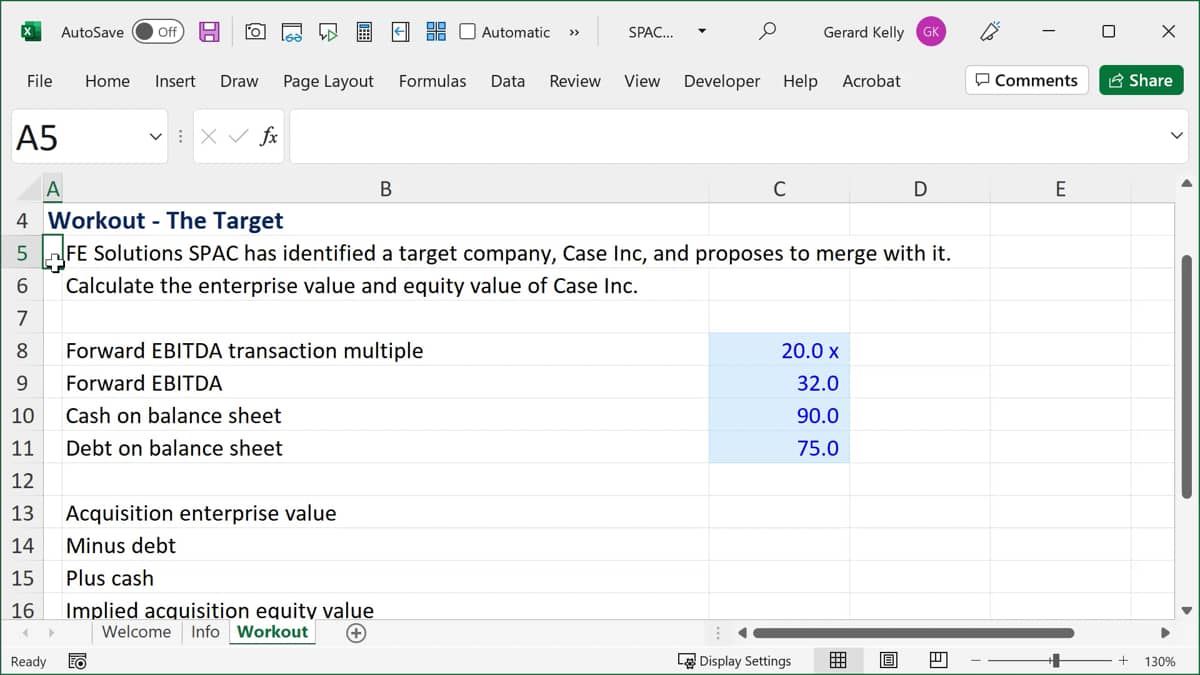Add a new sheet with plus icon
This screenshot has width=1200, height=675.
(x=356, y=633)
